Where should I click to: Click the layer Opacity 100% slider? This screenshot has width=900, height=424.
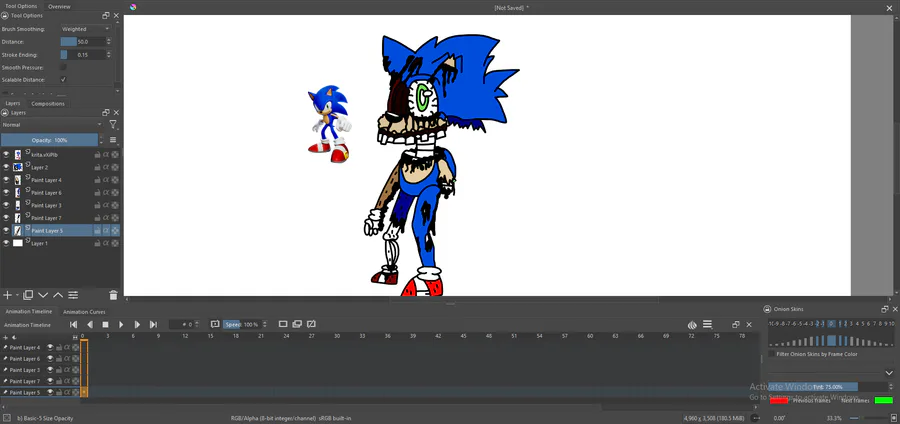click(49, 140)
